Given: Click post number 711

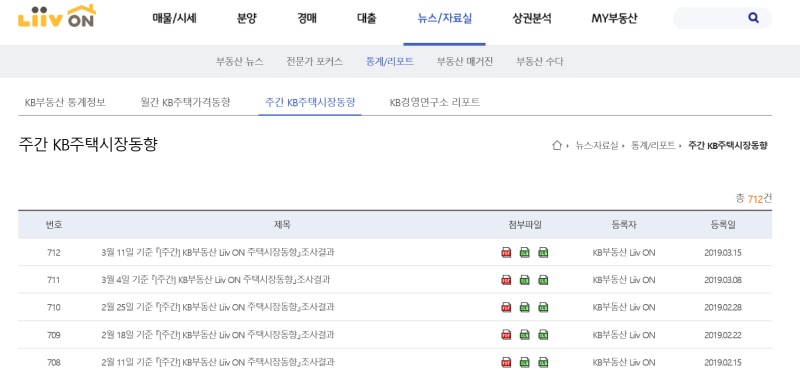Looking at the screenshot, I should 54,280.
